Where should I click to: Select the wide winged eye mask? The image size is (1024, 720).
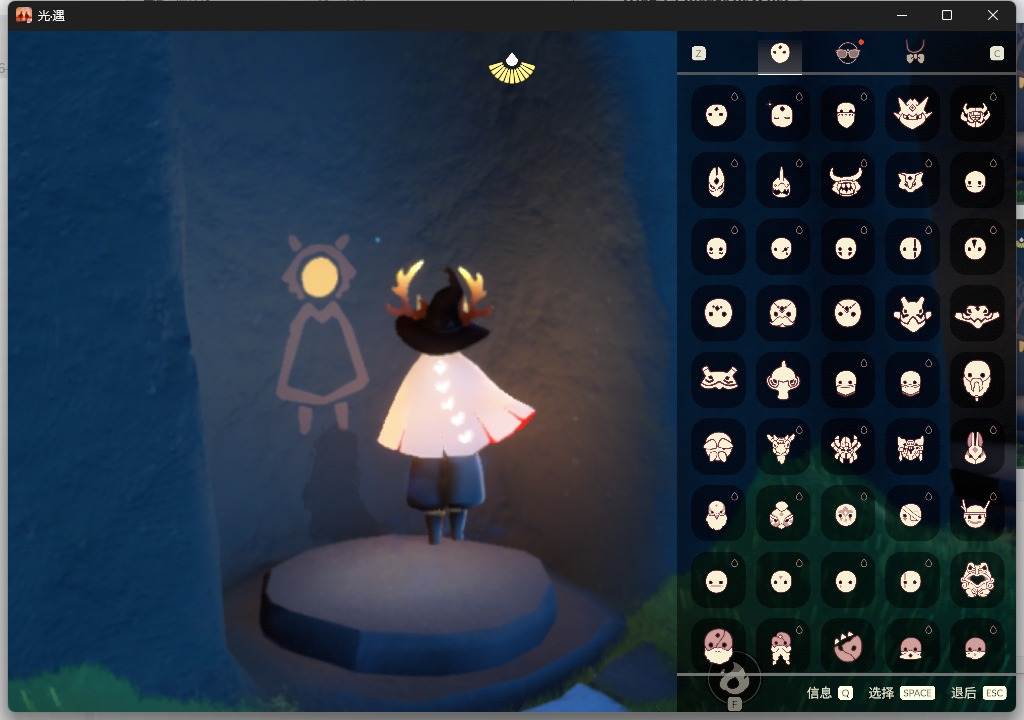(x=976, y=315)
